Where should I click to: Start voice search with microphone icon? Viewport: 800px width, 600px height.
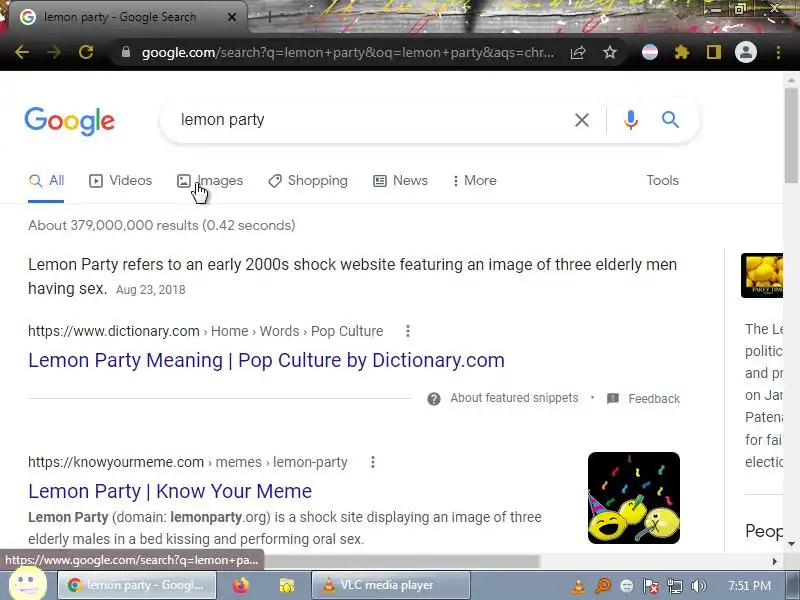(x=631, y=120)
